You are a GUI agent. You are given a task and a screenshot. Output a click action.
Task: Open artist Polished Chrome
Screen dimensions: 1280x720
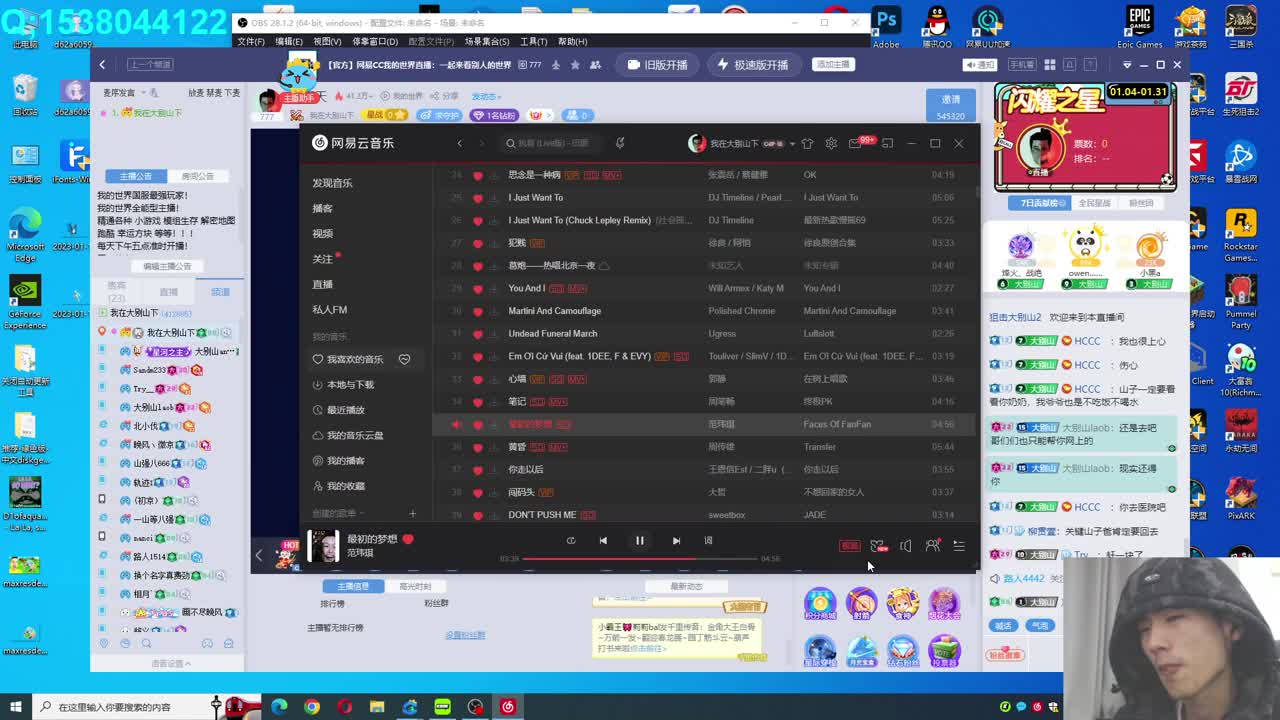[741, 311]
